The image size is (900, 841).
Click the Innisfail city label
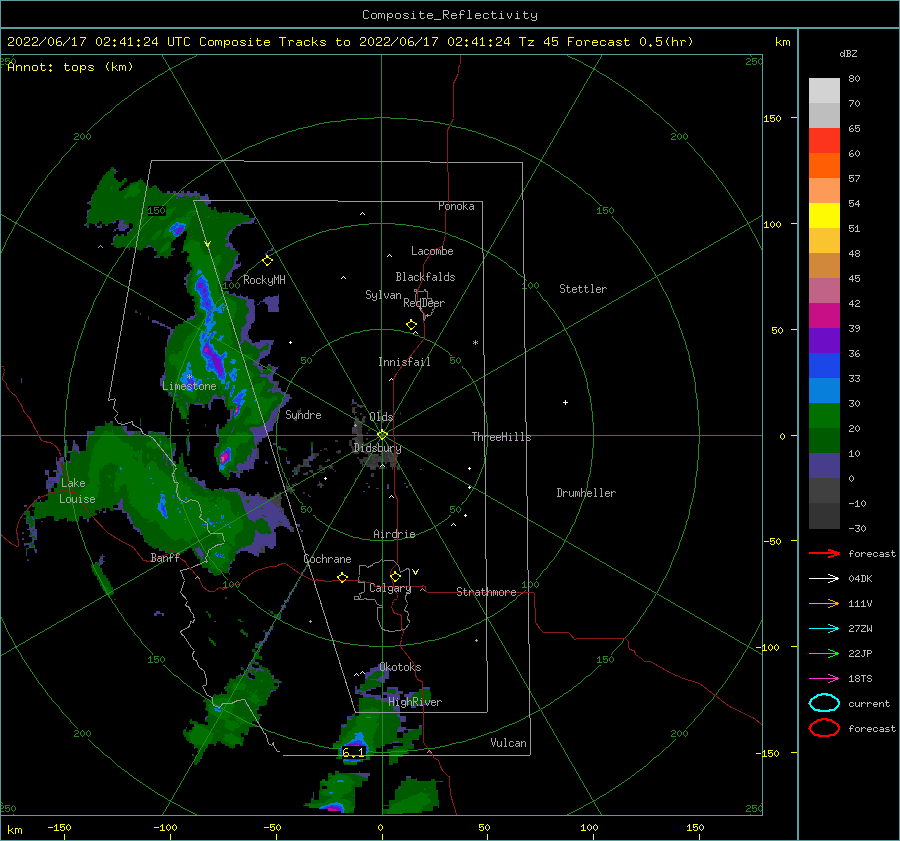(x=404, y=362)
